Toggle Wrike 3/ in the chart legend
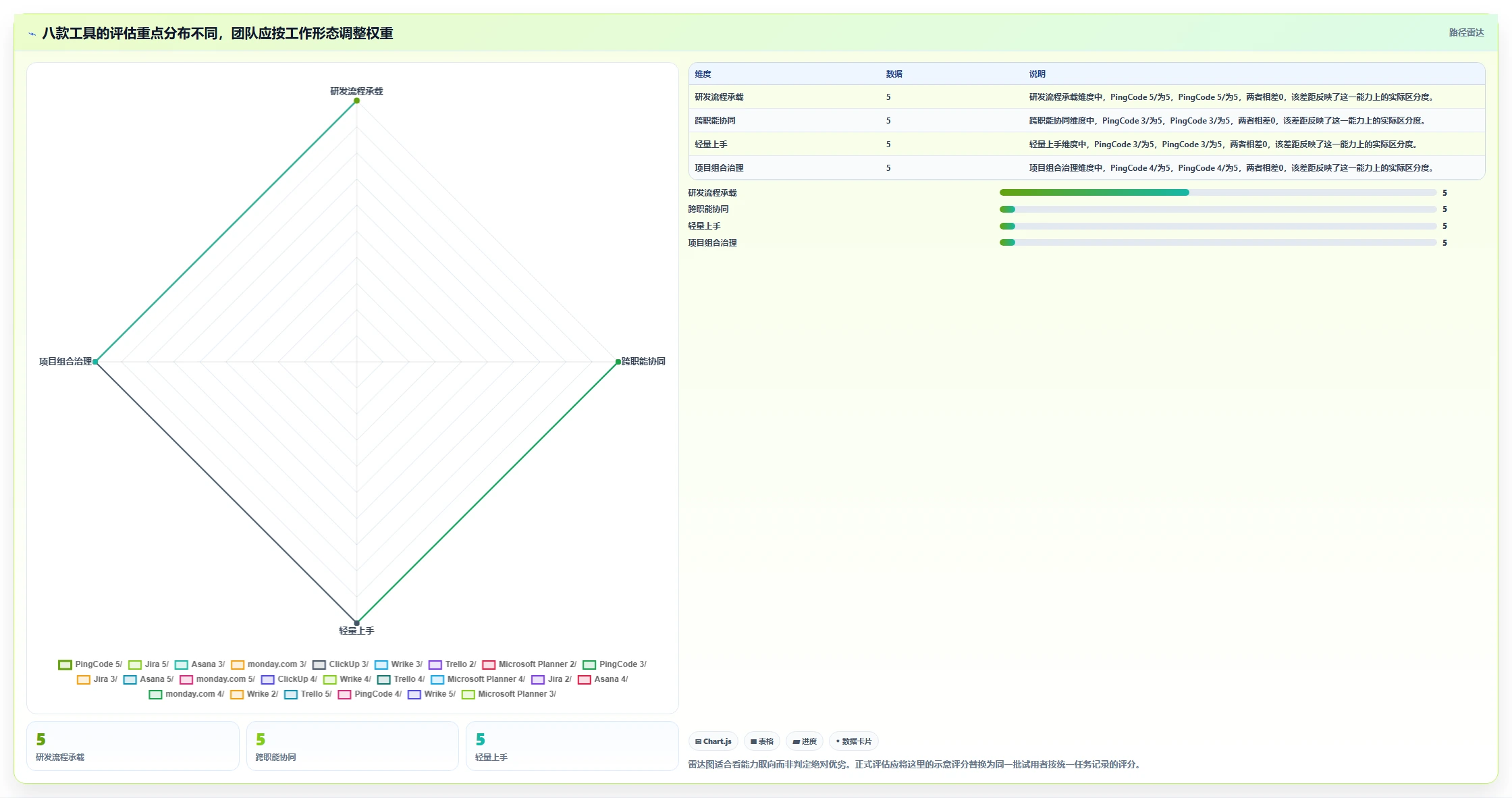This screenshot has width=1512, height=798. [x=398, y=664]
